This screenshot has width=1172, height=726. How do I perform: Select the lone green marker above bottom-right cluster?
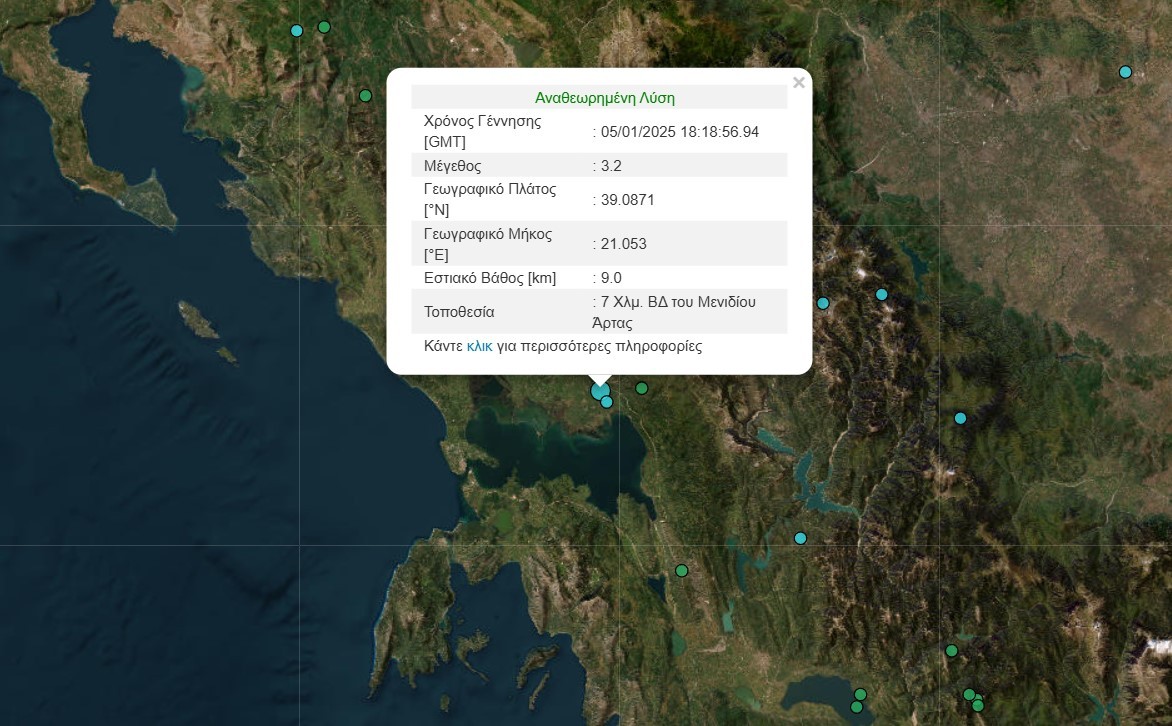(951, 651)
